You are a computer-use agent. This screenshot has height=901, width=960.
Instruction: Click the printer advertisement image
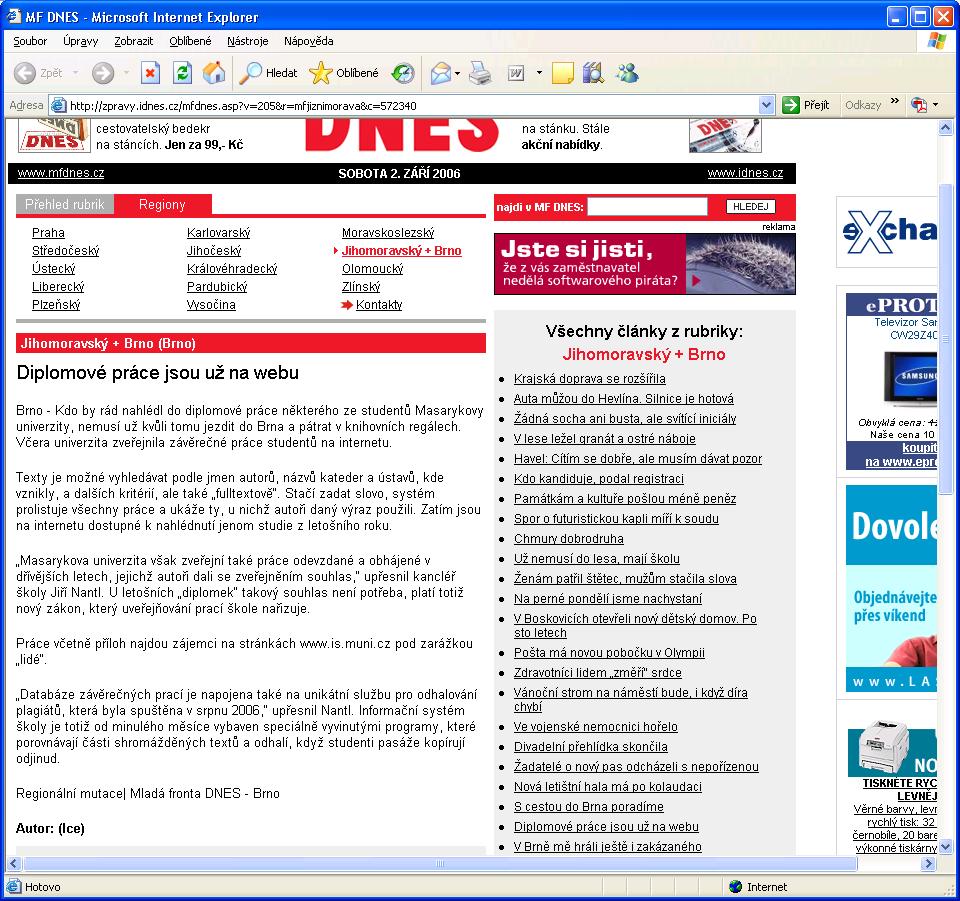892,748
